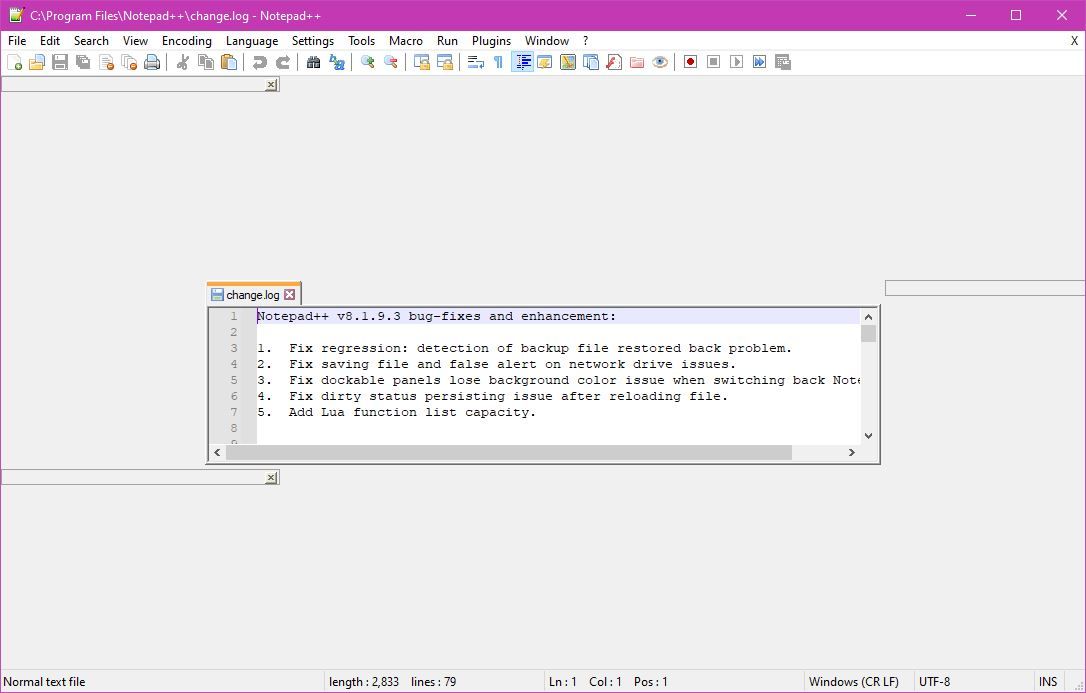Open the Document List panel icon
Screen dimensions: 1086x693
point(591,62)
